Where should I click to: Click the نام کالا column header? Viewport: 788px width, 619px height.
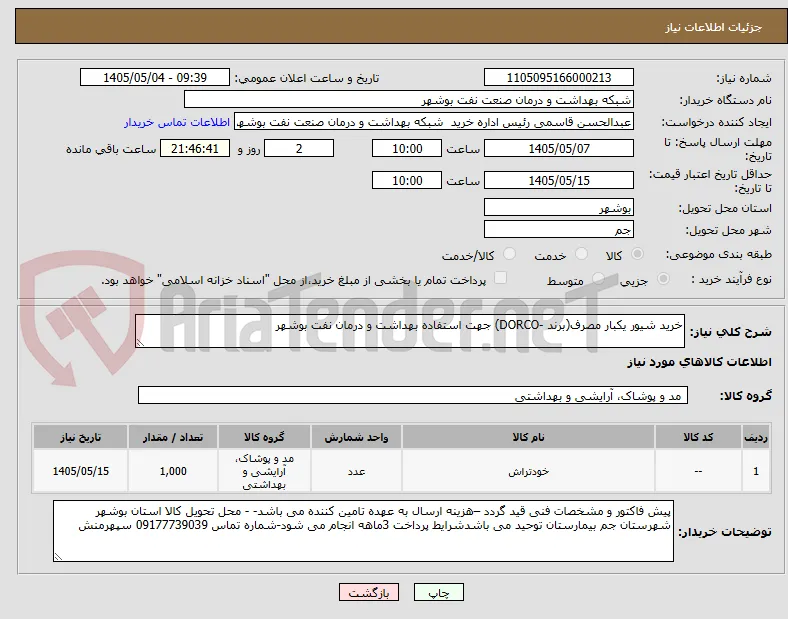528,437
